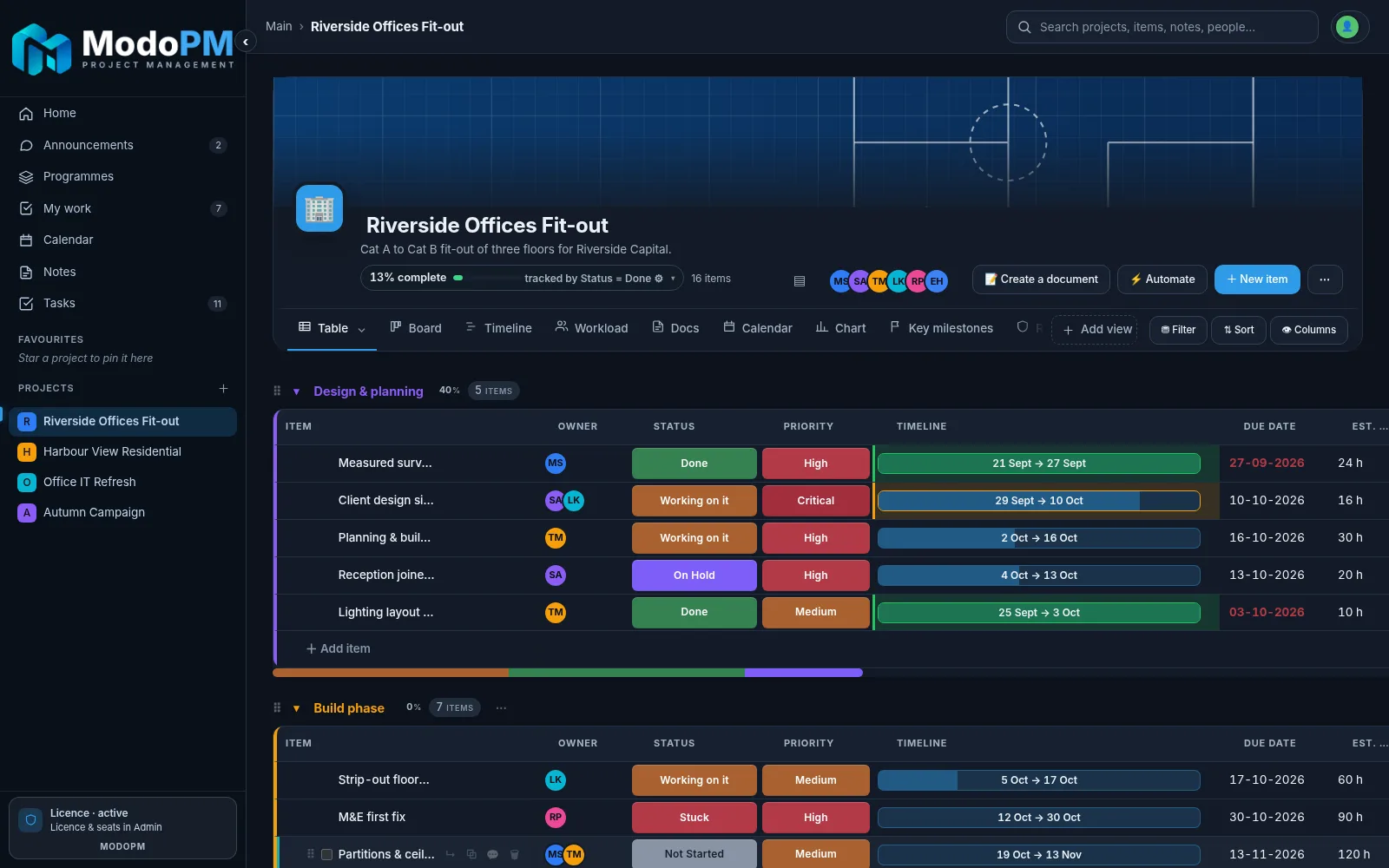
Task: Open the Table view dropdown arrow
Action: click(x=361, y=329)
